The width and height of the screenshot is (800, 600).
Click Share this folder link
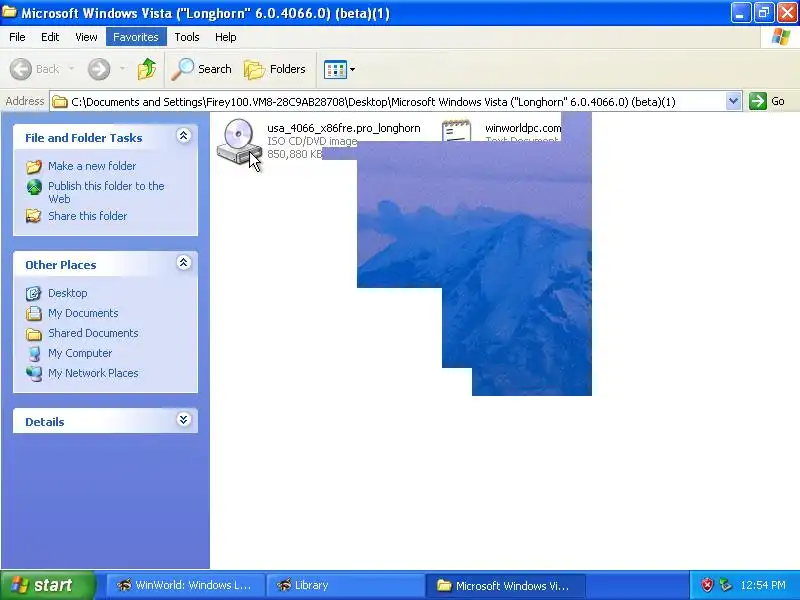point(87,216)
